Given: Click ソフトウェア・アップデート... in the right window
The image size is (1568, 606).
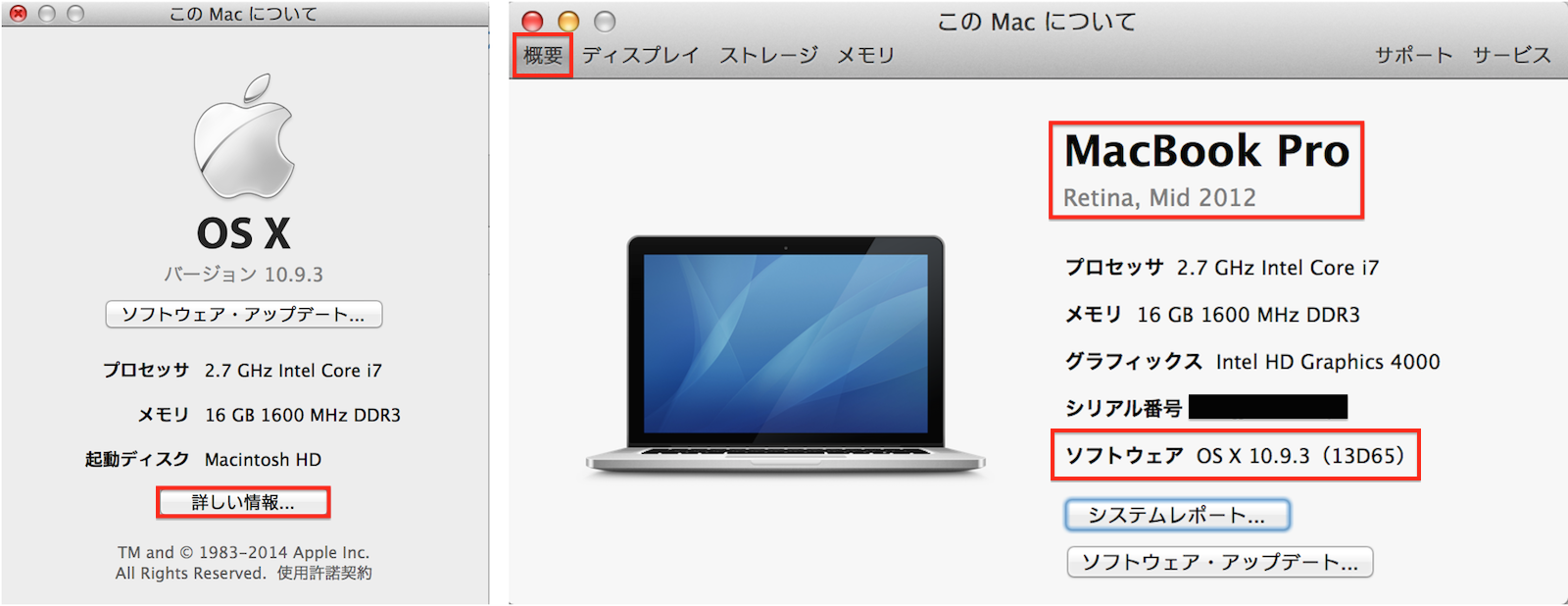Looking at the screenshot, I should pos(1220,562).
